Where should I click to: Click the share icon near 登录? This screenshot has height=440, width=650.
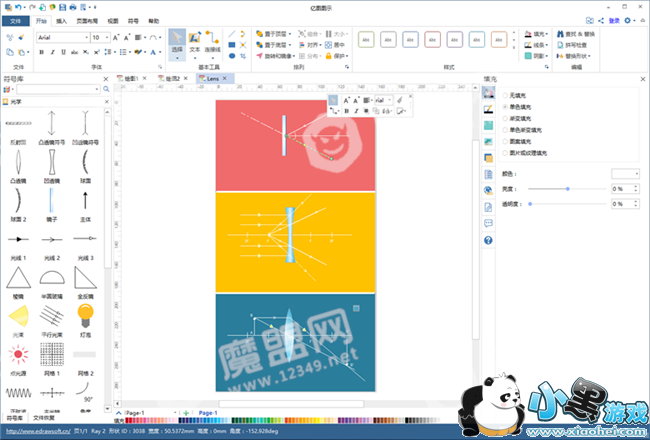[601, 20]
